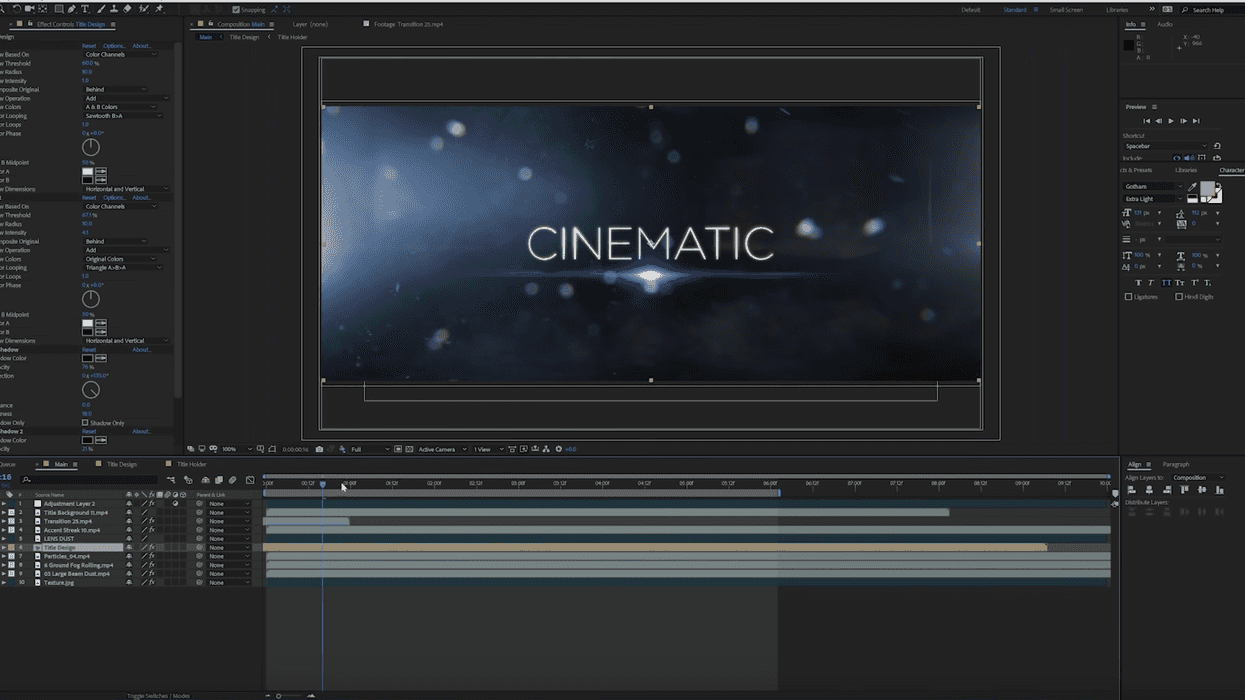The width and height of the screenshot is (1245, 700).
Task: Switch to the Audio panel tab
Action: pyautogui.click(x=1165, y=24)
